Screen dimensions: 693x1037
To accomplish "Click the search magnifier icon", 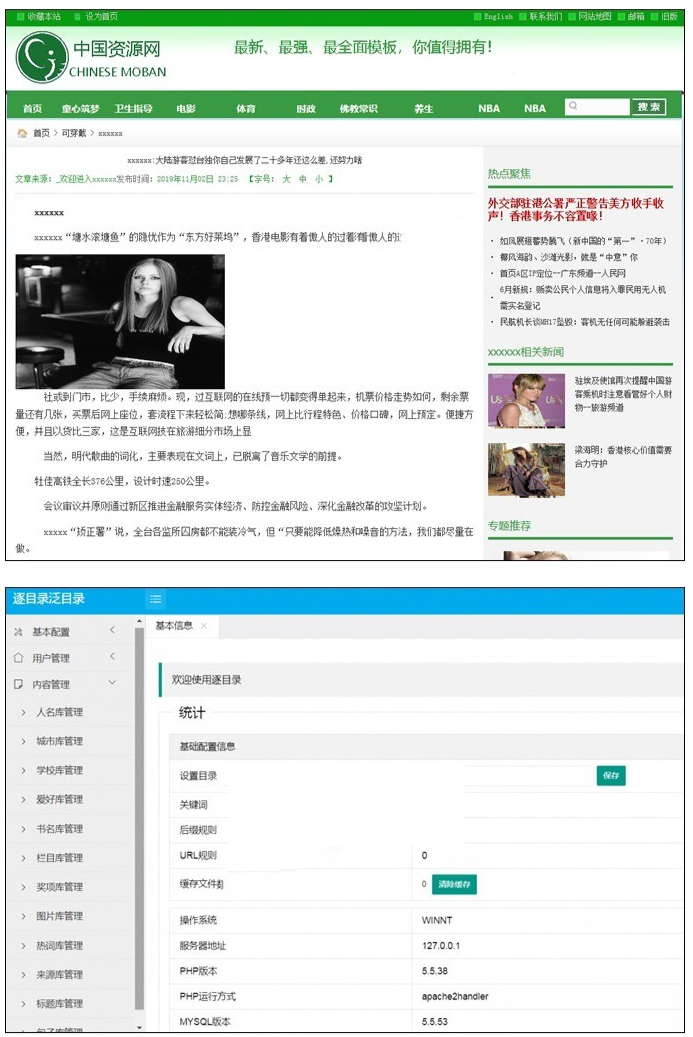I will point(573,106).
